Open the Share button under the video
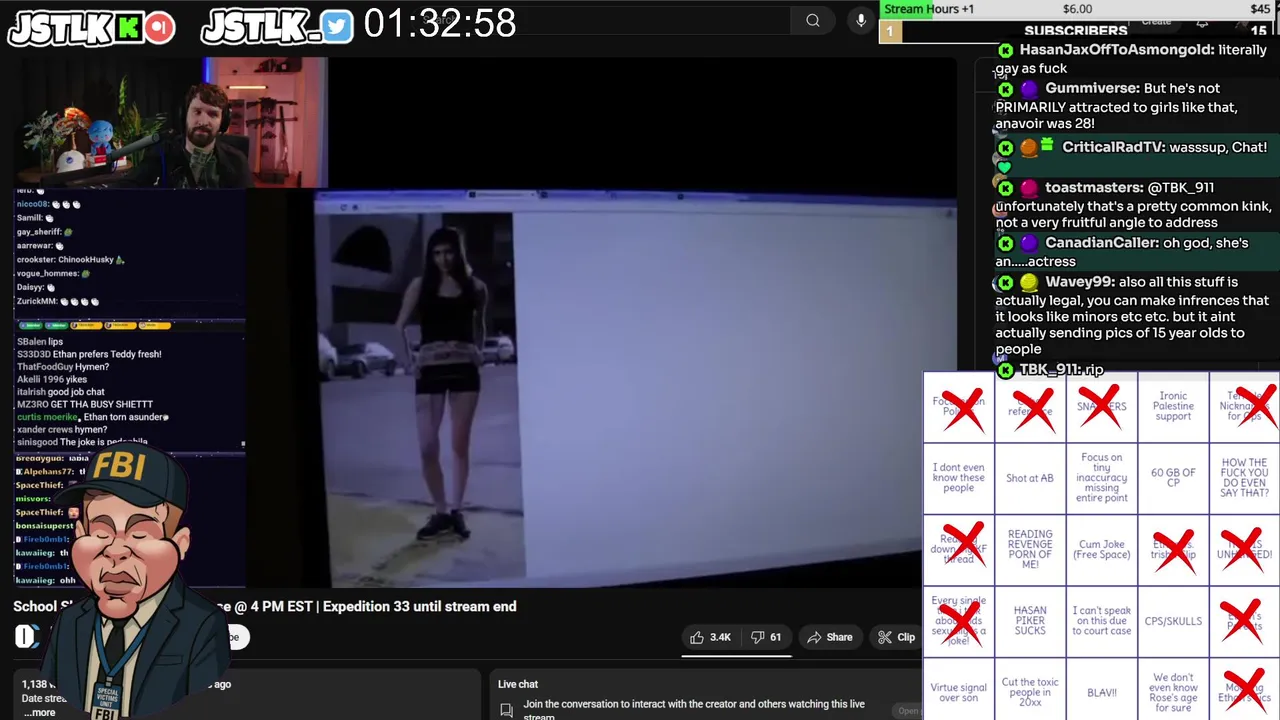The image size is (1280, 720). [830, 637]
